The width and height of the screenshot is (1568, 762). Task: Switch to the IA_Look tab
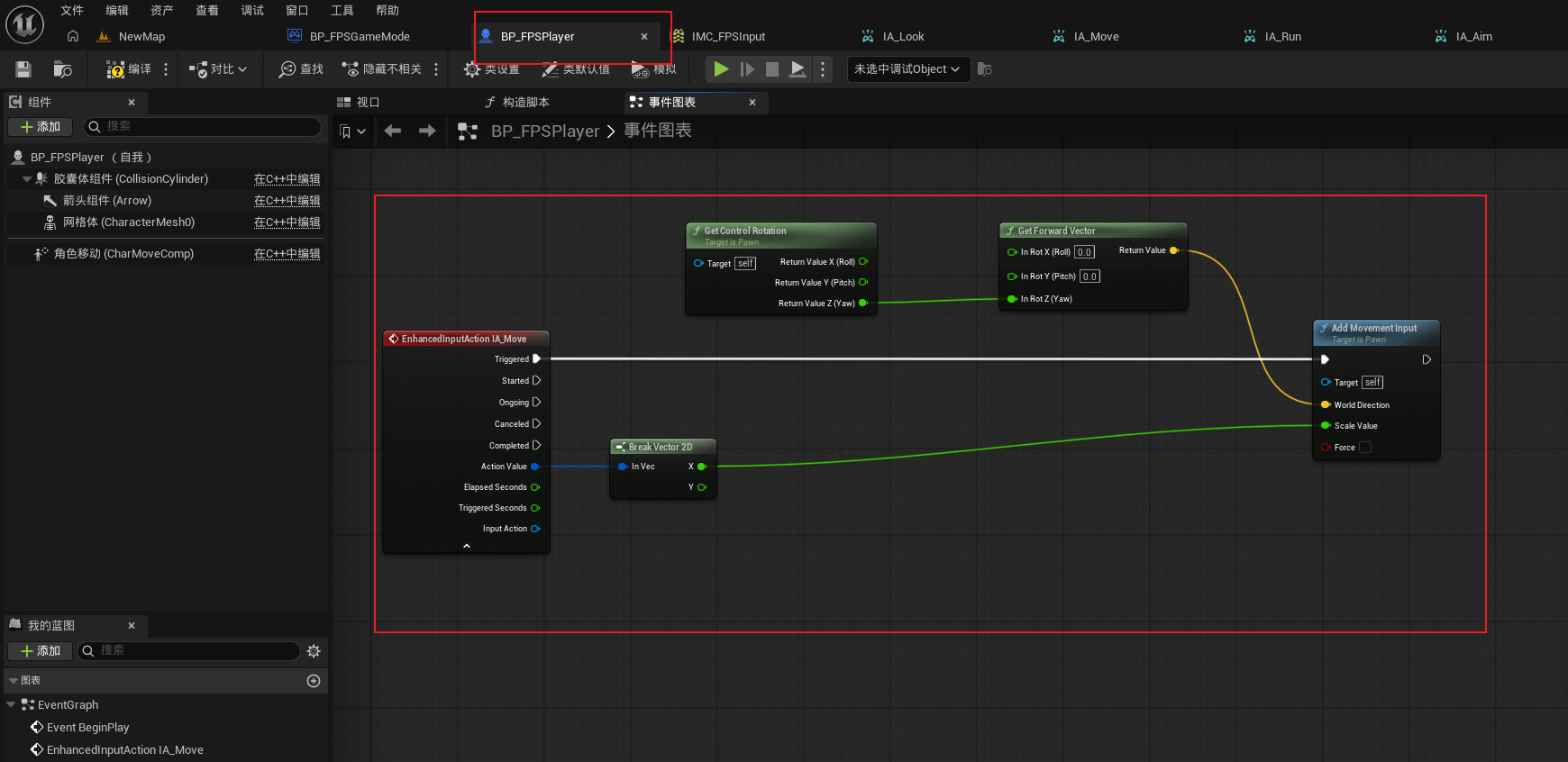pos(903,37)
